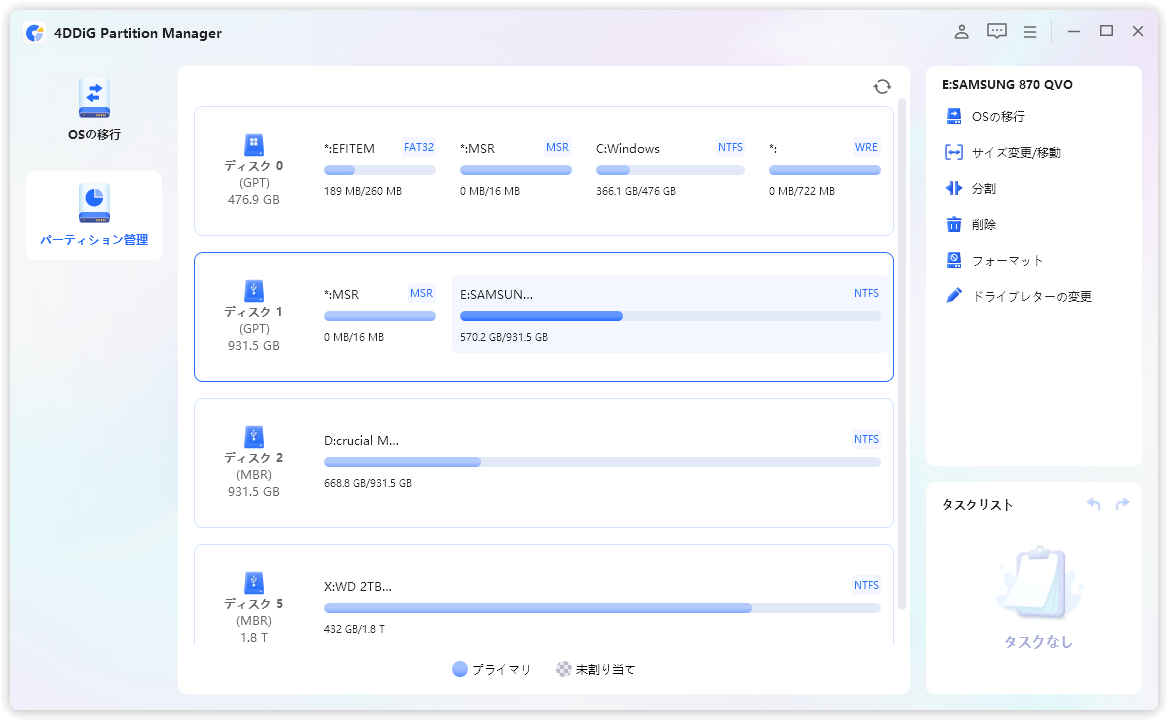Click the タスクなし empty clipboard illustration
Viewport: 1168px width, 720px height.
tap(1038, 584)
